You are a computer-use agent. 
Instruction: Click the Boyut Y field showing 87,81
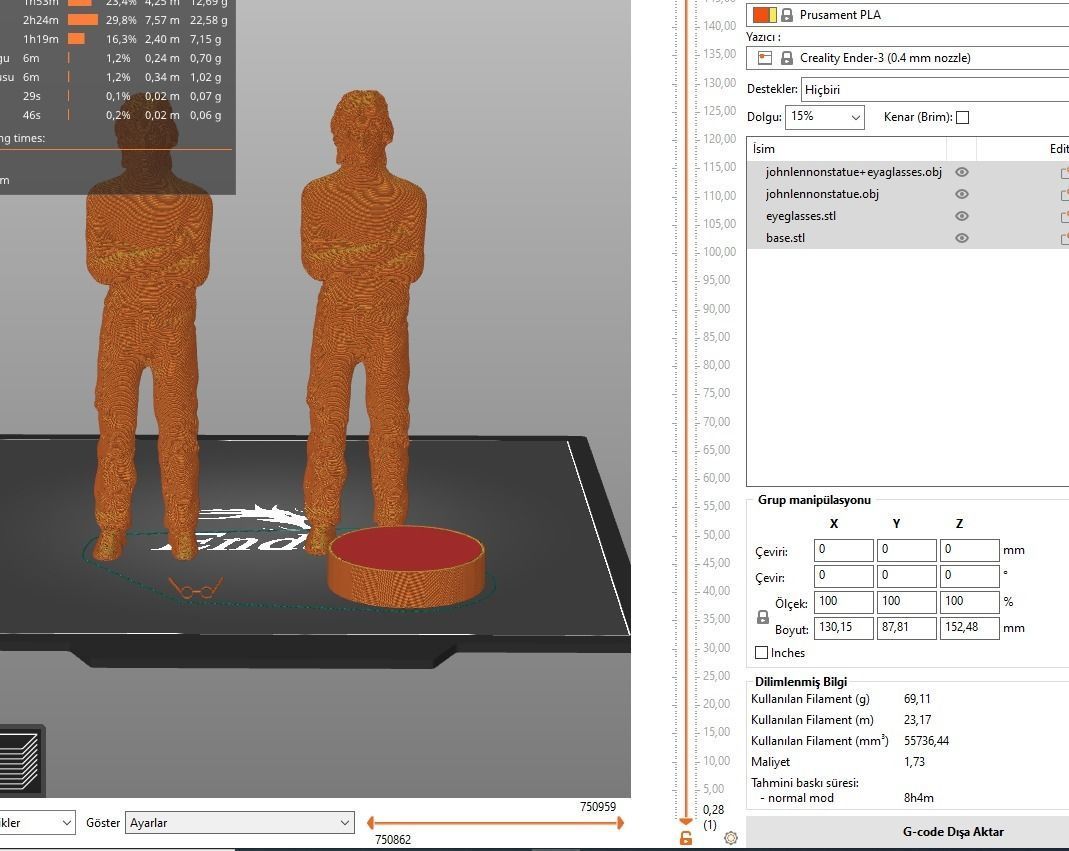click(906, 627)
